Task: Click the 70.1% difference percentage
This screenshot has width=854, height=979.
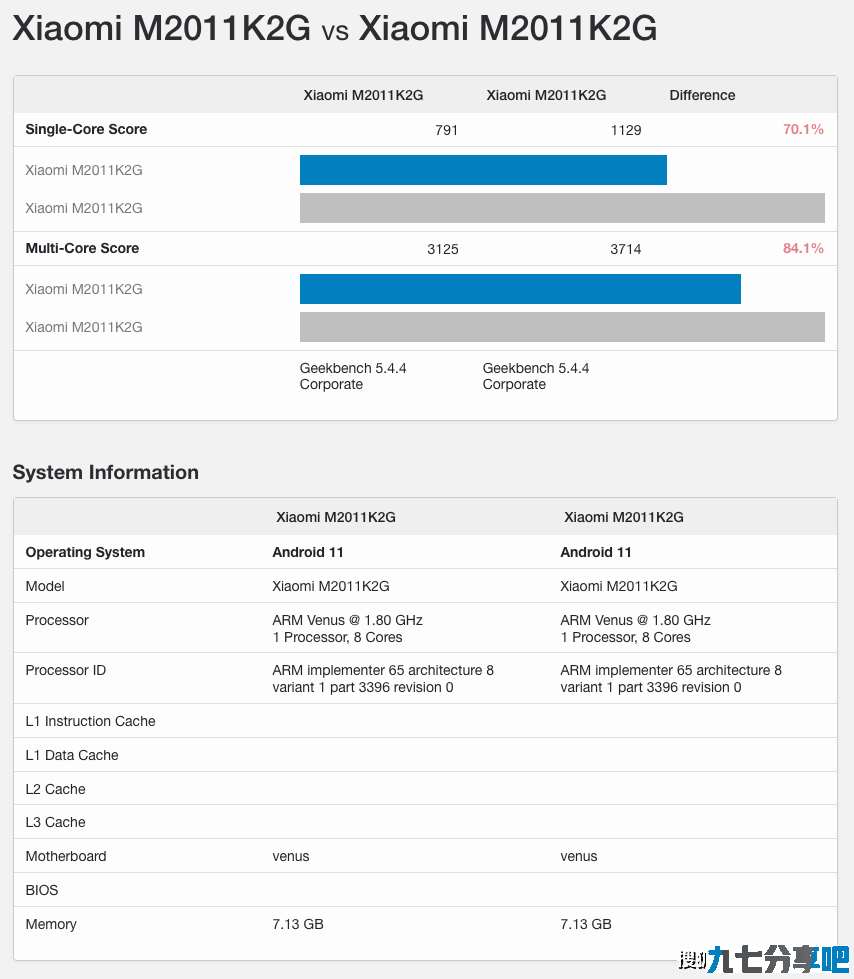Action: (x=803, y=129)
